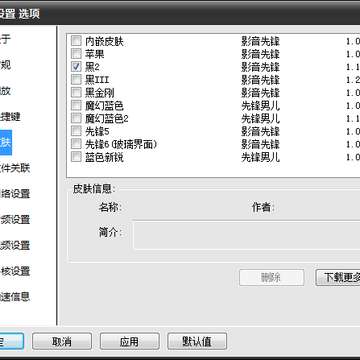
Task: Click author 先锋男儿 in the 蓝色新锐 row
Action: (260, 157)
